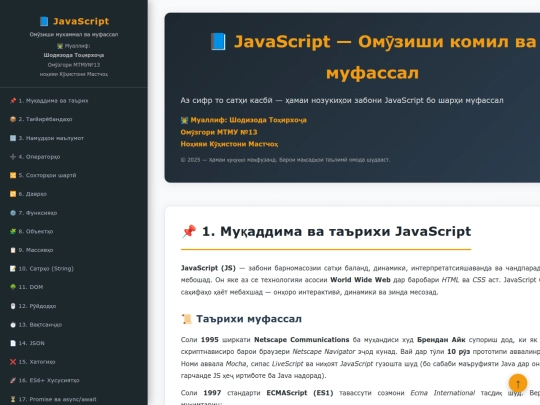The image size is (540, 405).
Task: Click the pushpin icon in section 1 heading
Action: click(189, 231)
